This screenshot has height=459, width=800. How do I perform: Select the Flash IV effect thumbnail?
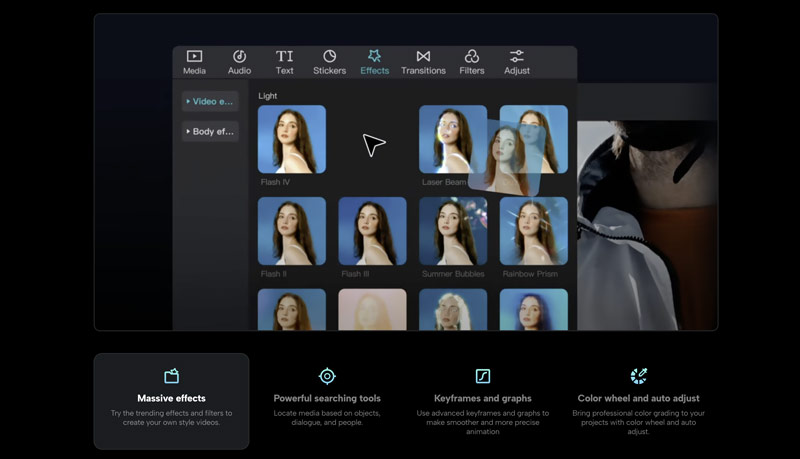click(291, 139)
